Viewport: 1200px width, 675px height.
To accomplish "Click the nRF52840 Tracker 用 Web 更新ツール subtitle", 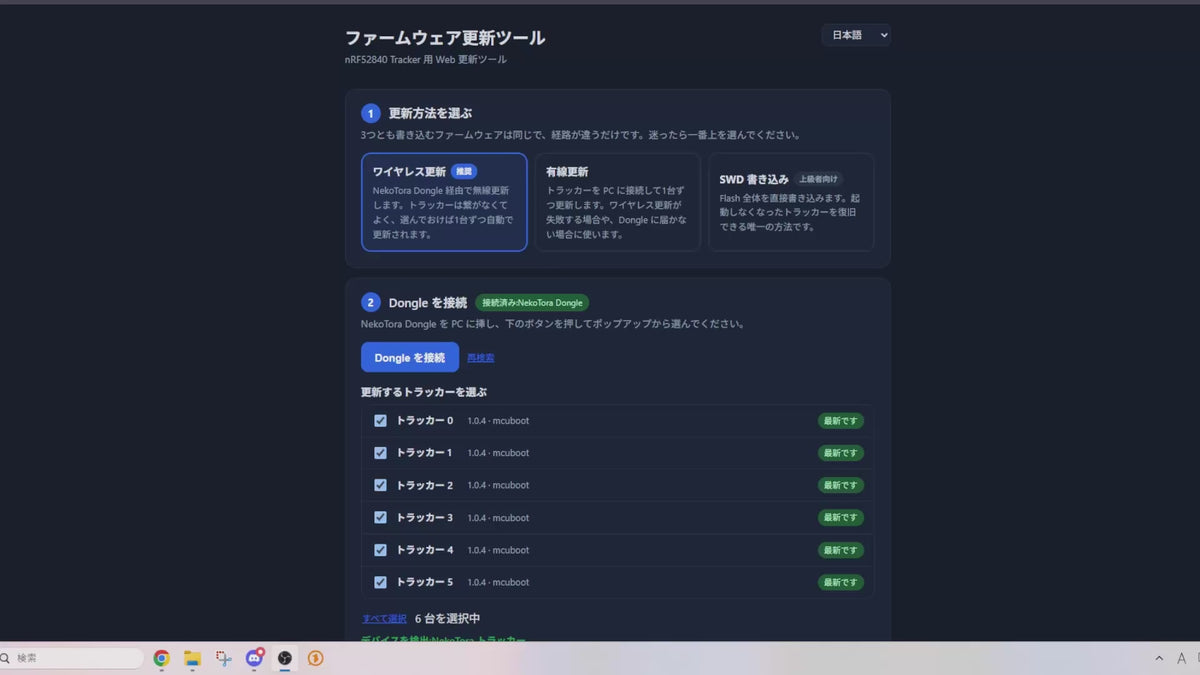I will click(426, 60).
